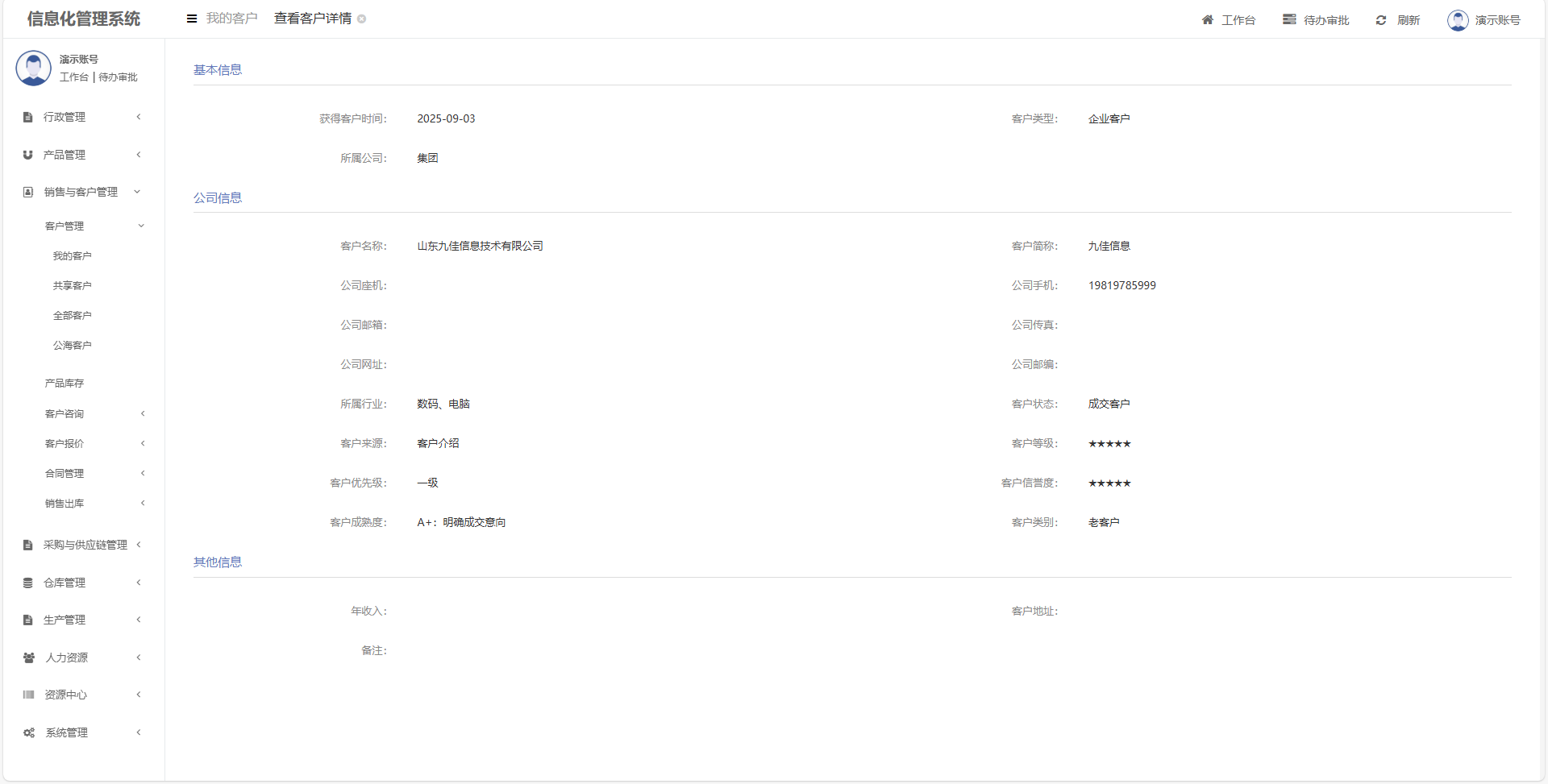Open 共享客户 from customer menu
The image size is (1548, 784).
pyautogui.click(x=73, y=286)
